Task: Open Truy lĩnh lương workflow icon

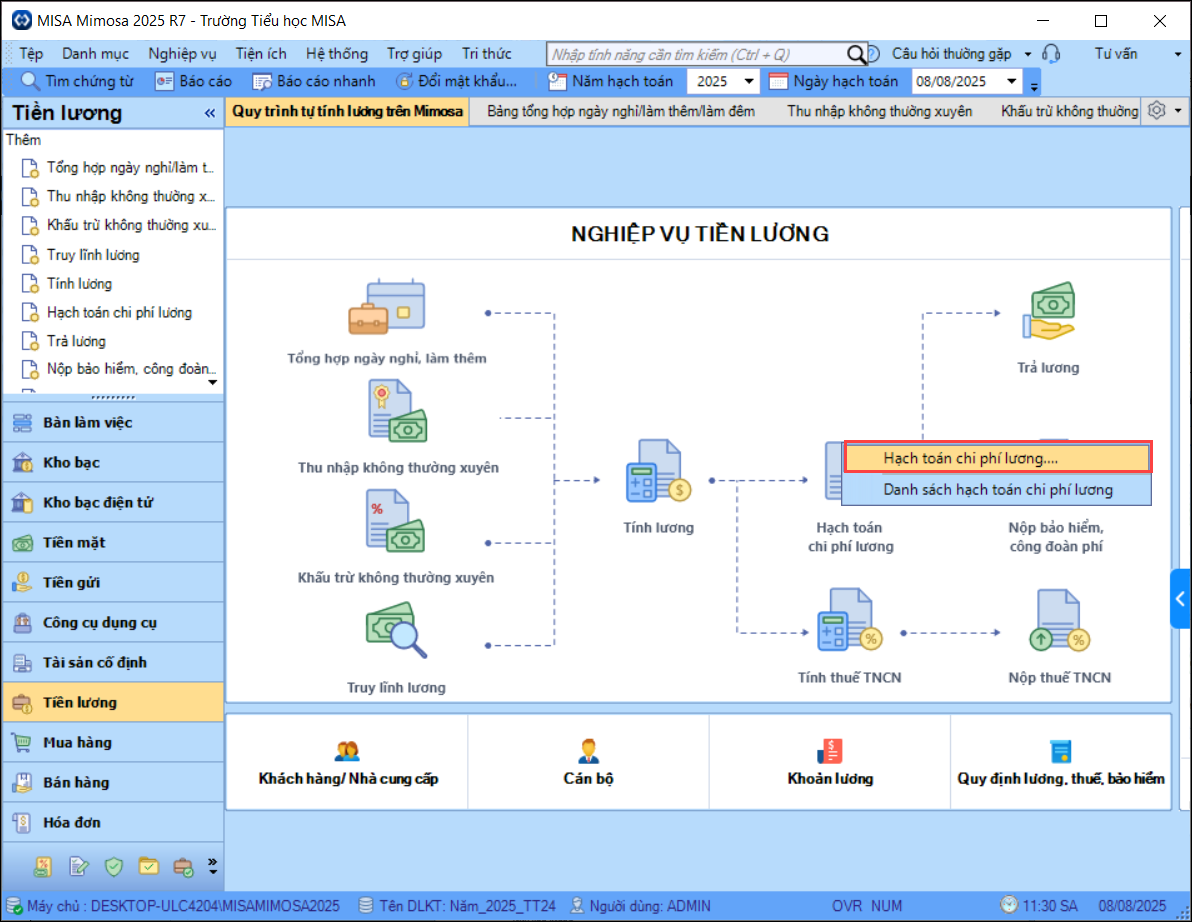Action: coord(396,630)
